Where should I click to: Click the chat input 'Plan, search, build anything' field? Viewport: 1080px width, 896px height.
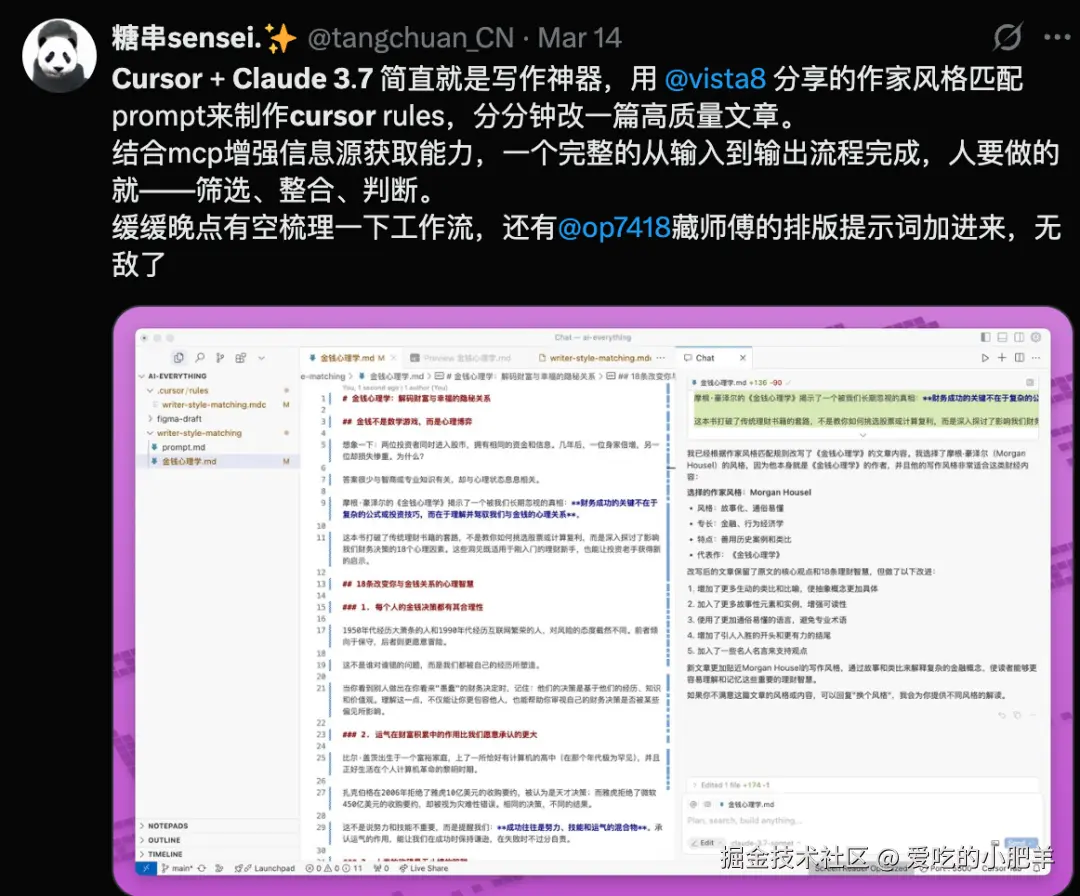(861, 821)
